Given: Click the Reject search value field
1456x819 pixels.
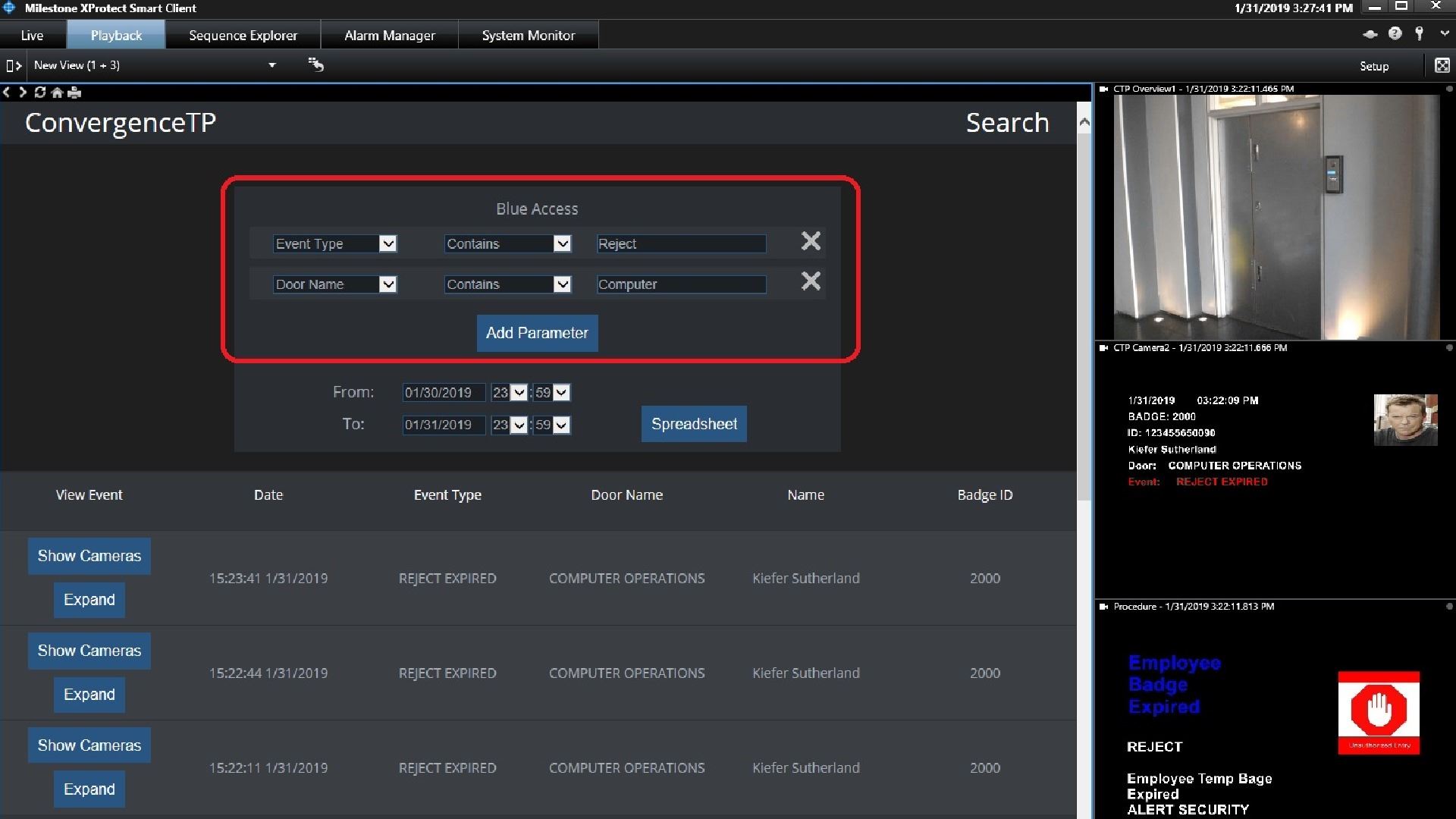Looking at the screenshot, I should [x=681, y=243].
